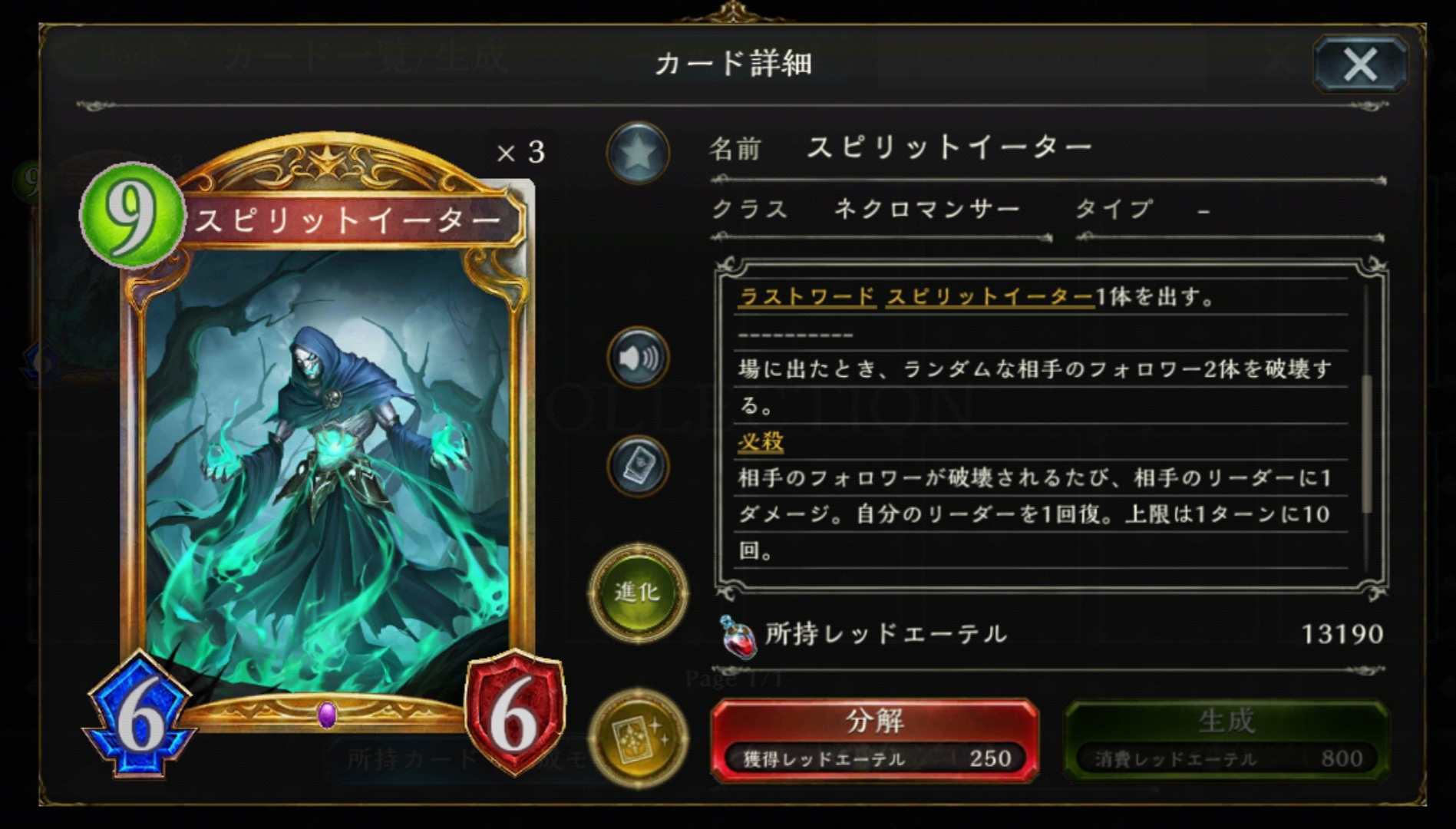Click the card name banner on card

click(349, 221)
